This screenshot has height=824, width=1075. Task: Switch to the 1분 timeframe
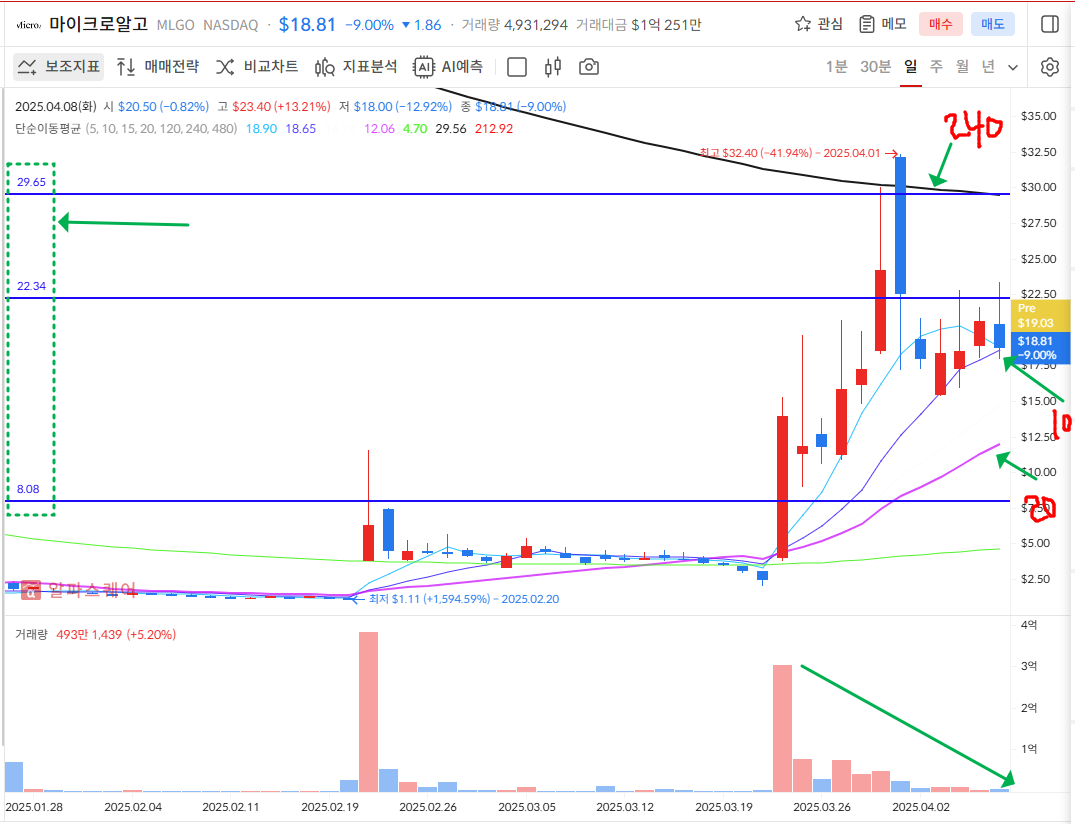point(836,66)
